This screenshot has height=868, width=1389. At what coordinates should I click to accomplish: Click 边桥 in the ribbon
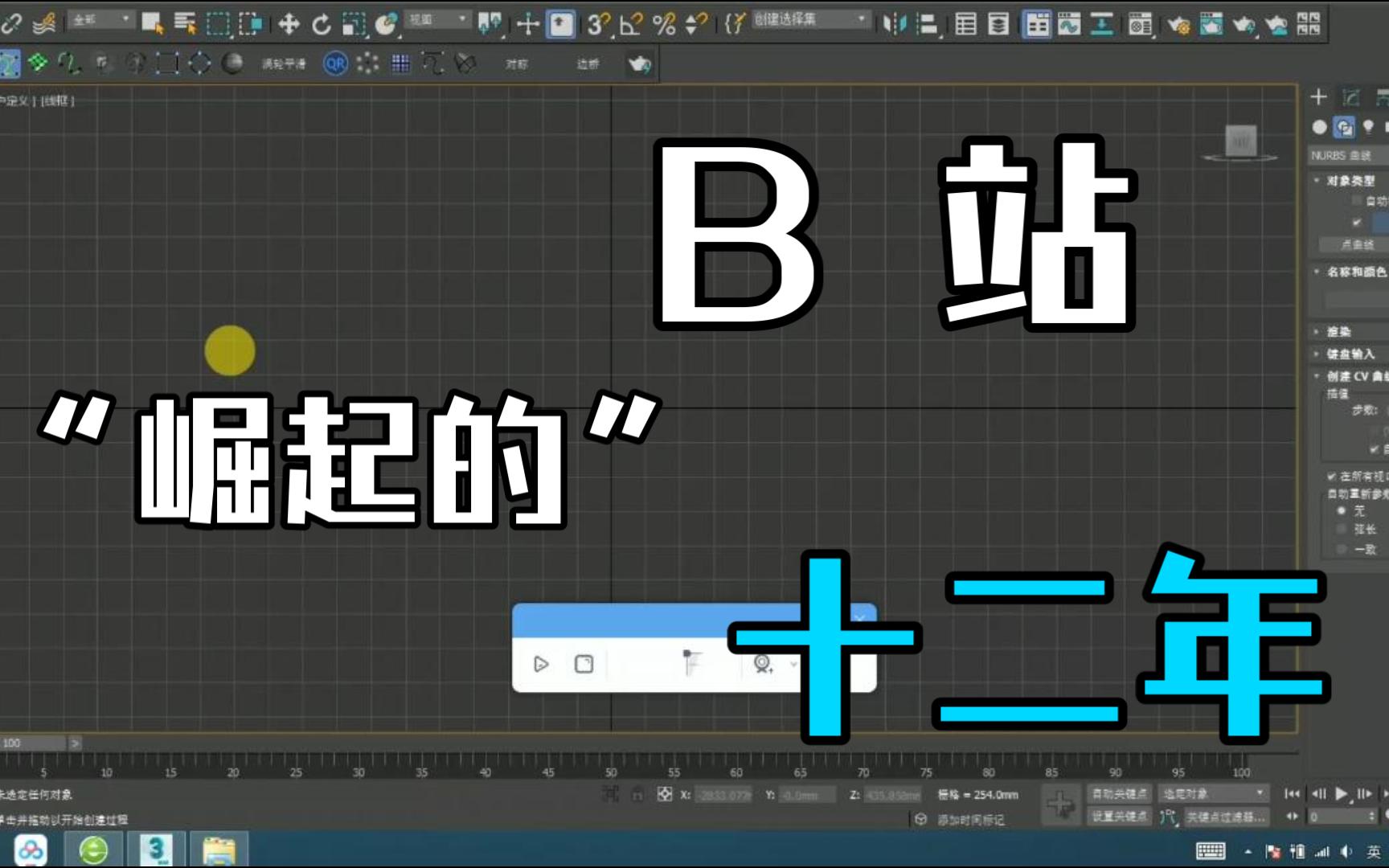tap(588, 63)
